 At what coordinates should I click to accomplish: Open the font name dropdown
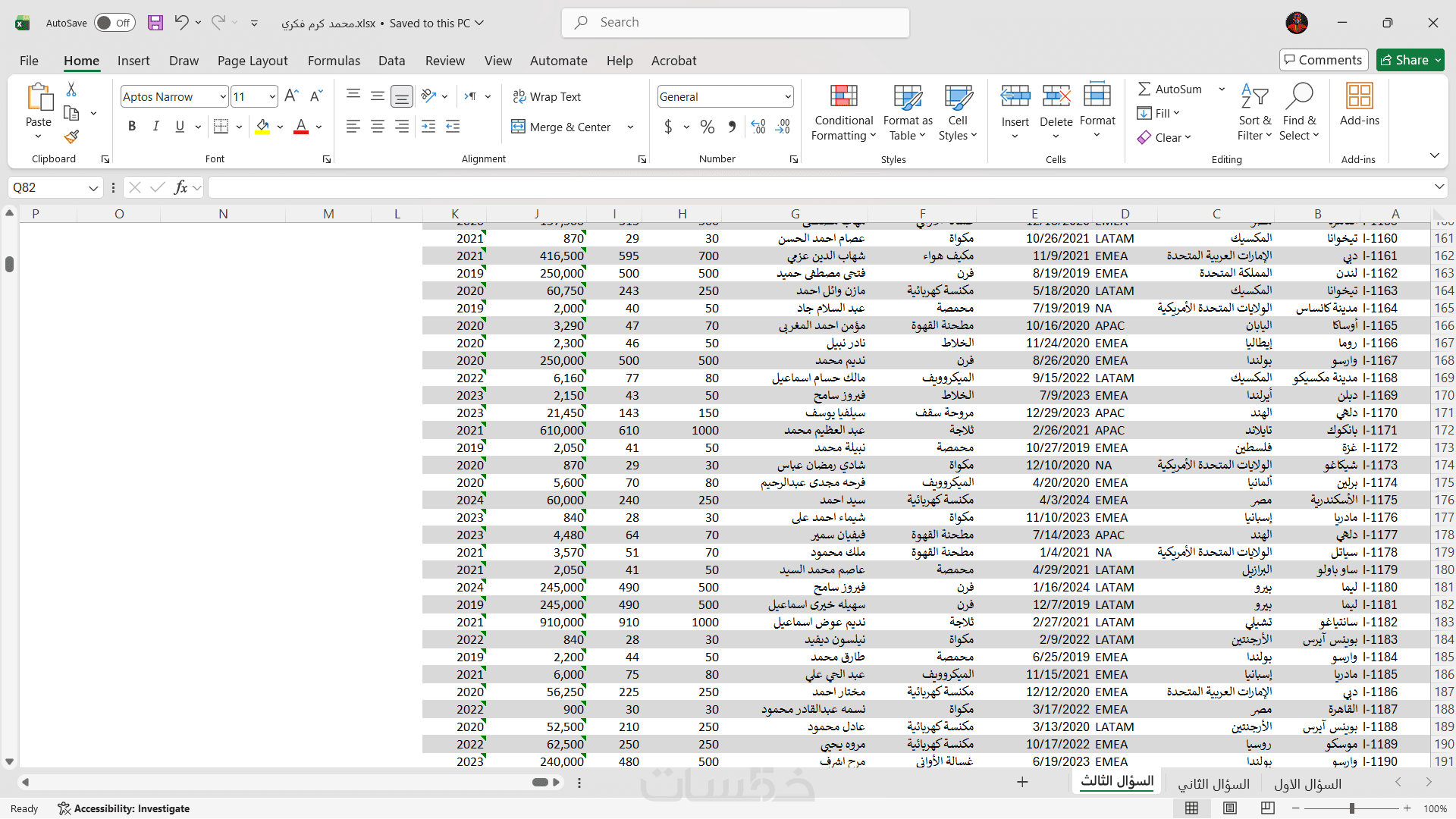click(x=222, y=96)
